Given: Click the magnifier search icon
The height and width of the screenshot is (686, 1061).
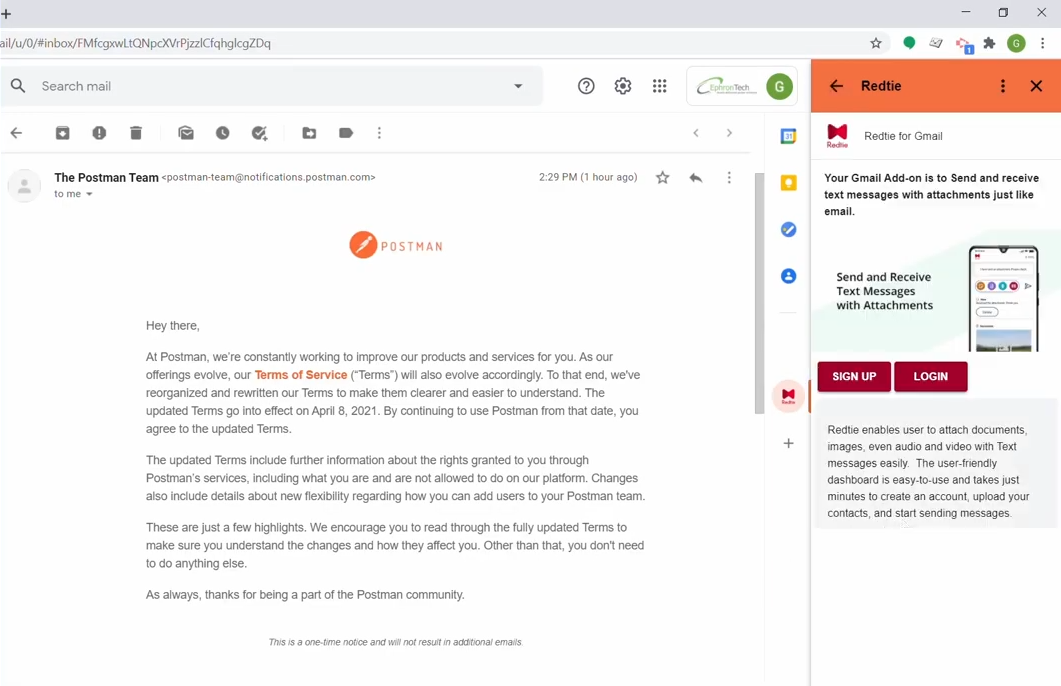Looking at the screenshot, I should click(18, 87).
